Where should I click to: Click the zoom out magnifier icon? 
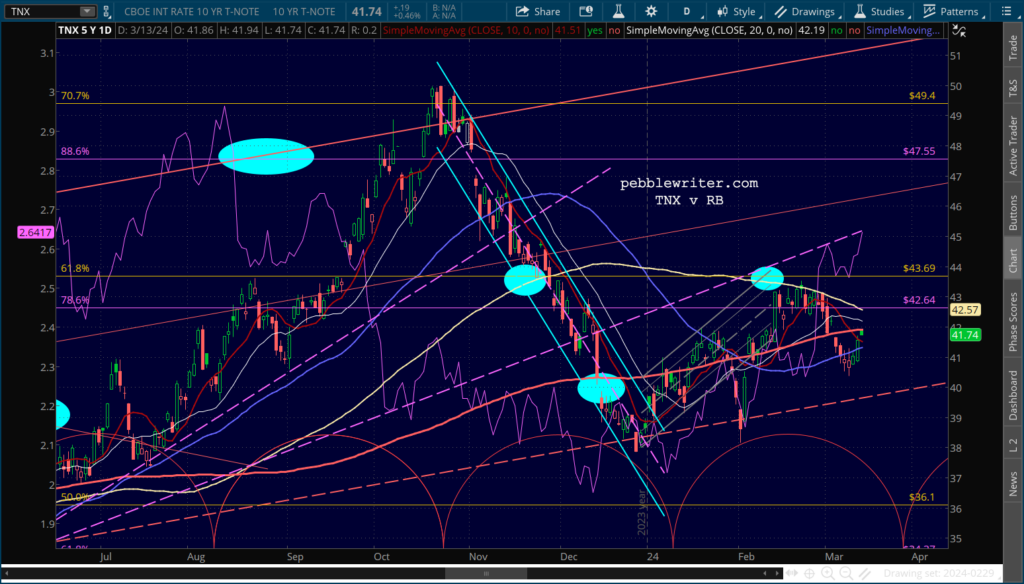coord(846,574)
